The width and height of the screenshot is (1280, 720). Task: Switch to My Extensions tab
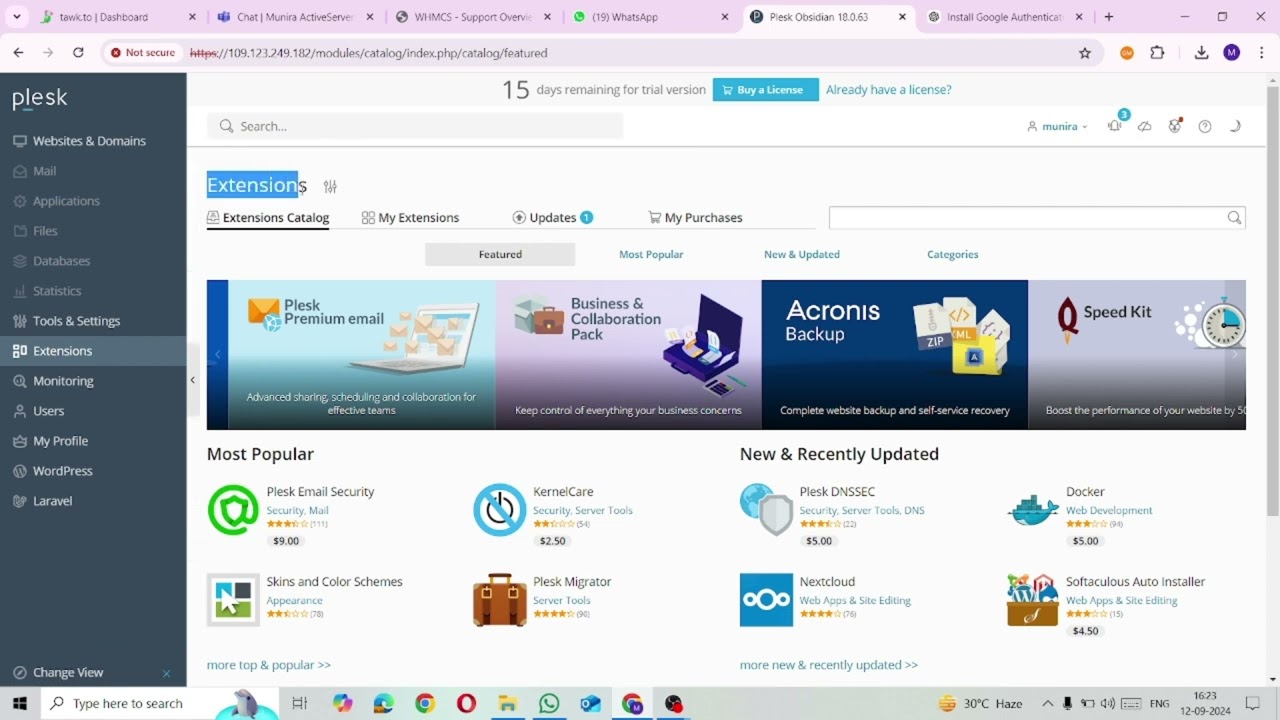[410, 218]
